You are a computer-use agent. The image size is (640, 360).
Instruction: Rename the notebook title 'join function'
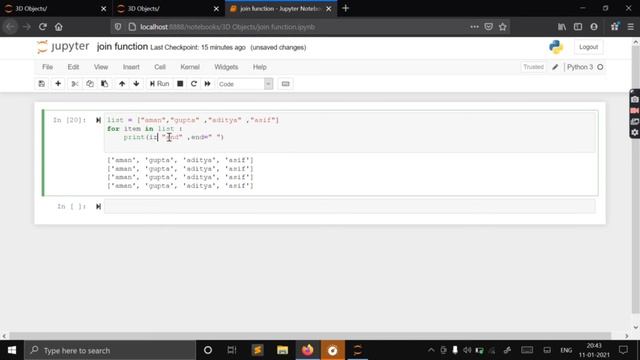click(x=122, y=47)
